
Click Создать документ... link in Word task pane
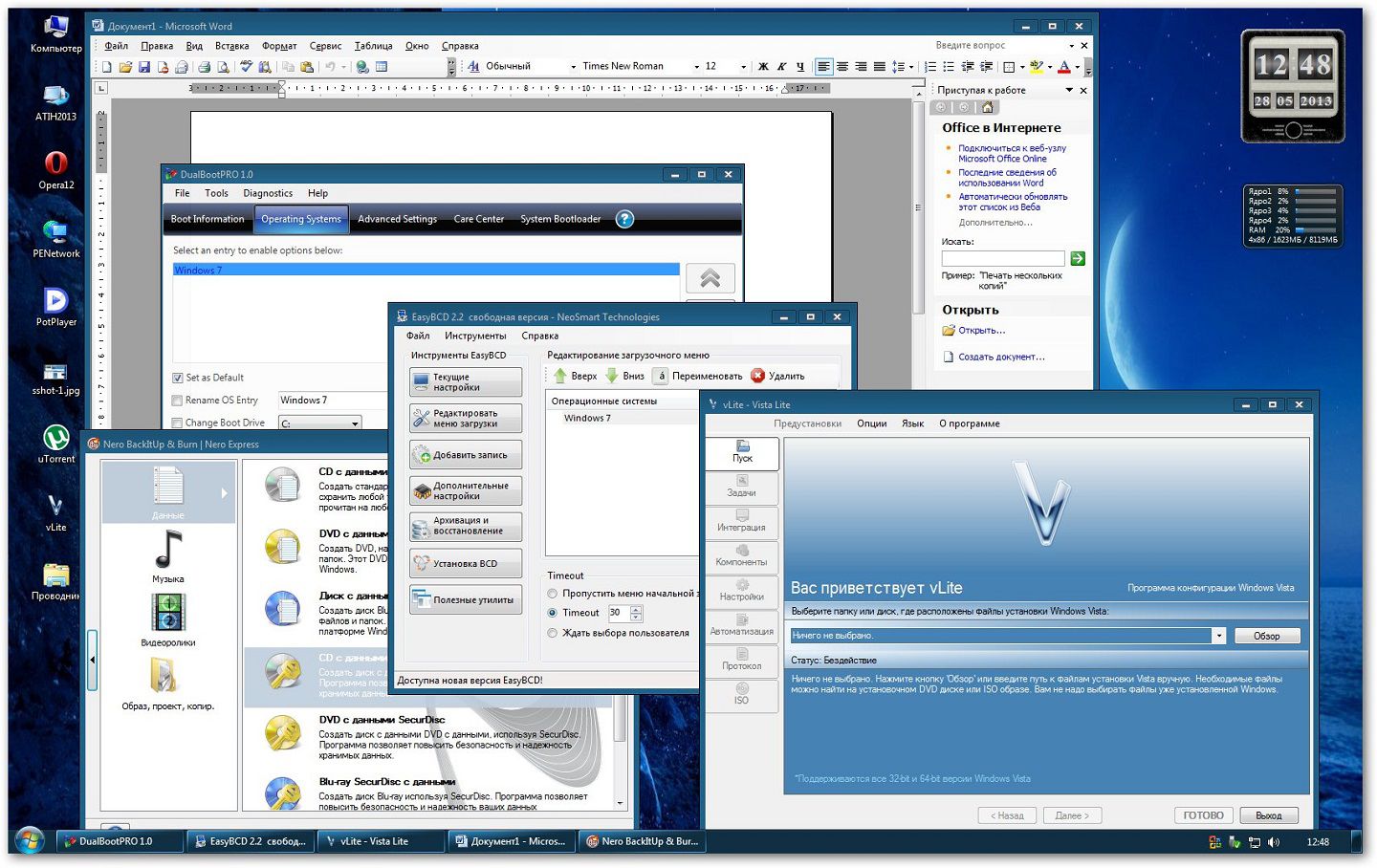coord(1001,358)
